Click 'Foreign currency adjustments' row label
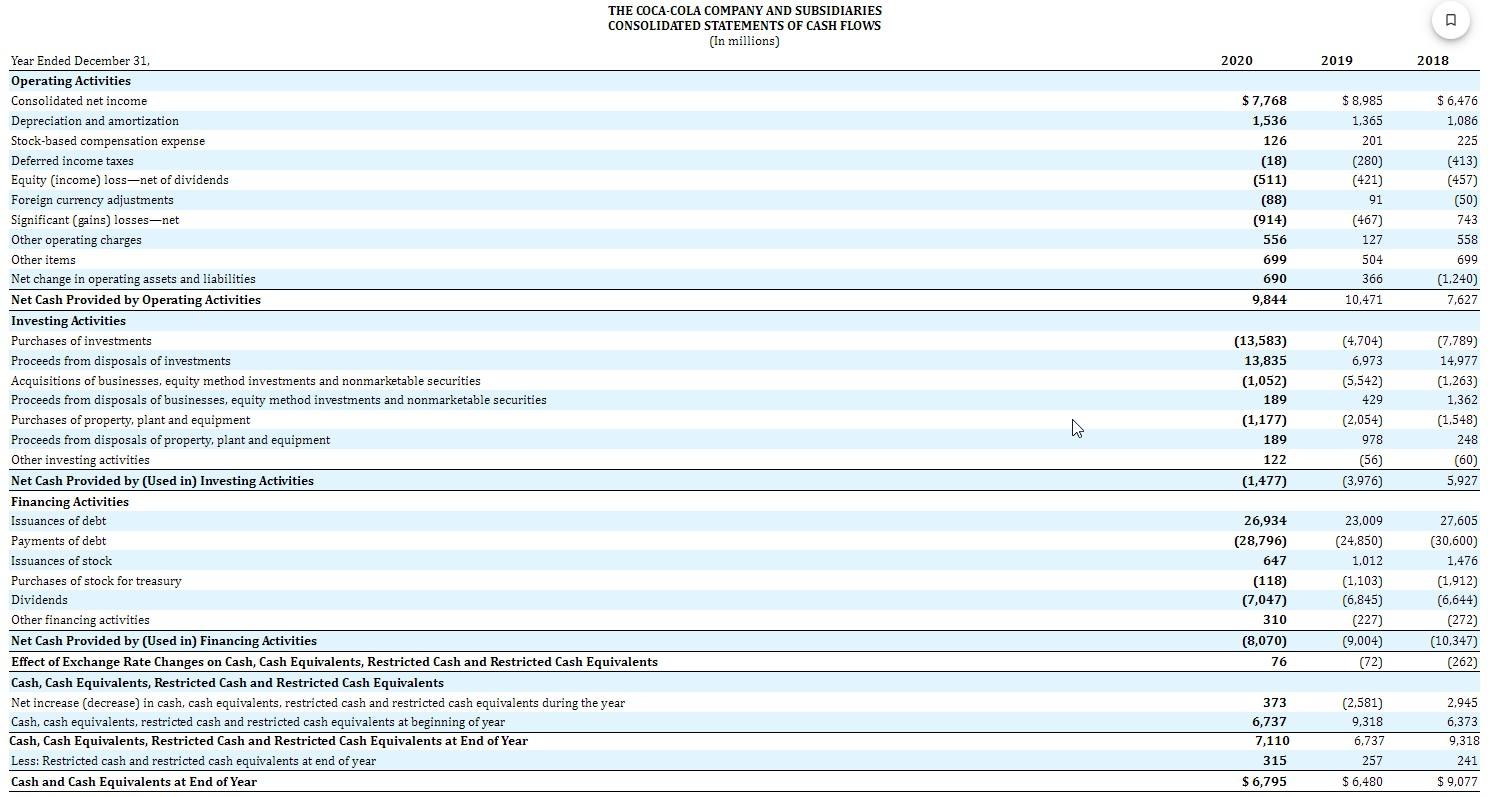Screen dimensions: 1488x797 (x=92, y=200)
